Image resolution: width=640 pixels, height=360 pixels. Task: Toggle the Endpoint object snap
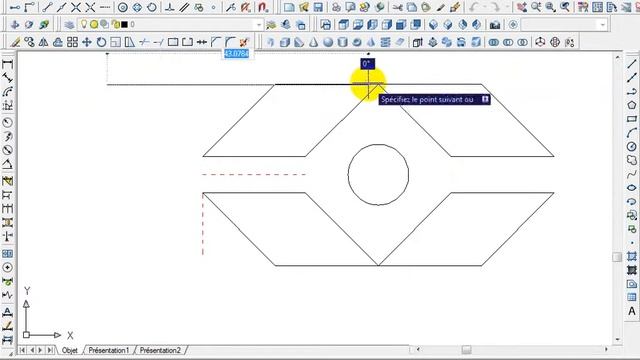47,7
